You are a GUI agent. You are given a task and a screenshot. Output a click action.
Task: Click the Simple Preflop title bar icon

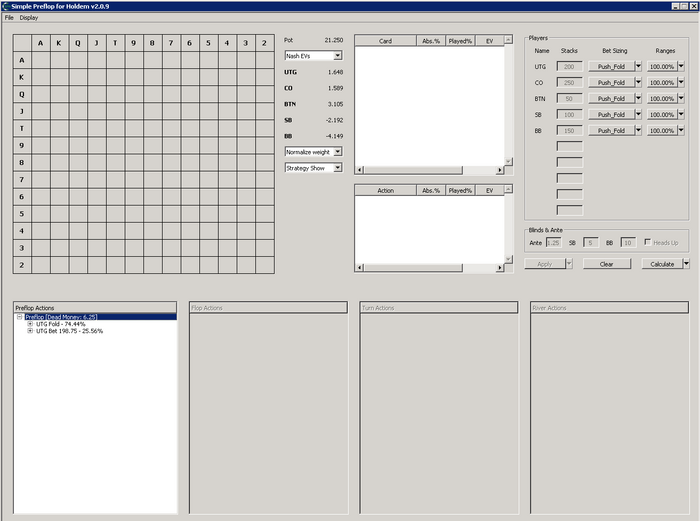[6, 6]
